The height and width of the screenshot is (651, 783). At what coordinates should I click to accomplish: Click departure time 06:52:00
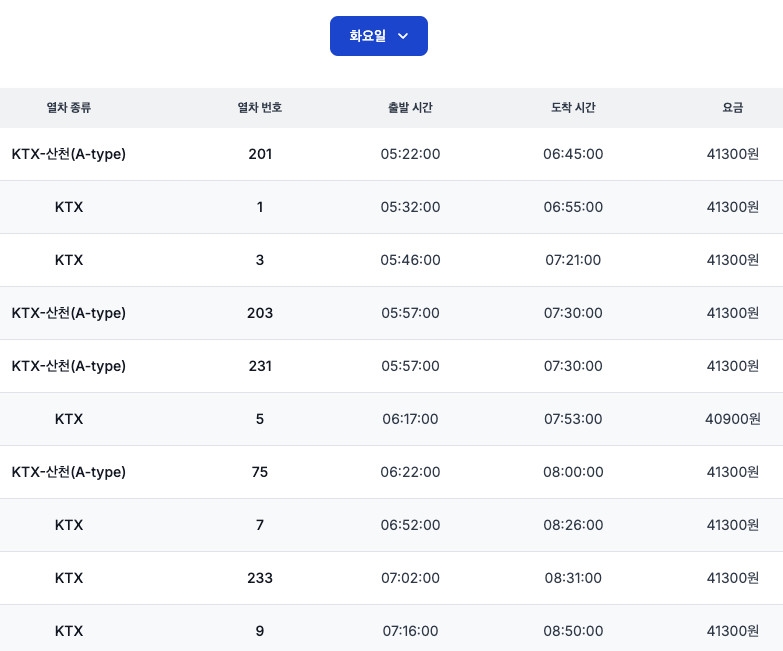[x=410, y=525]
